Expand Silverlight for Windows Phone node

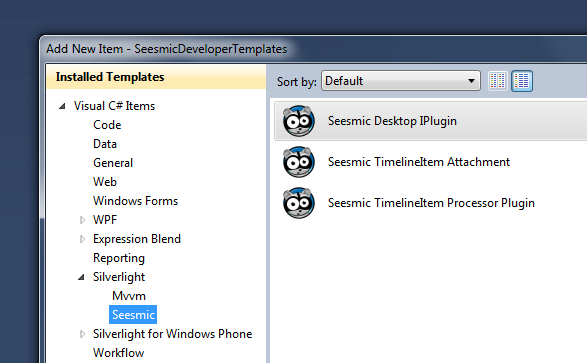82,334
